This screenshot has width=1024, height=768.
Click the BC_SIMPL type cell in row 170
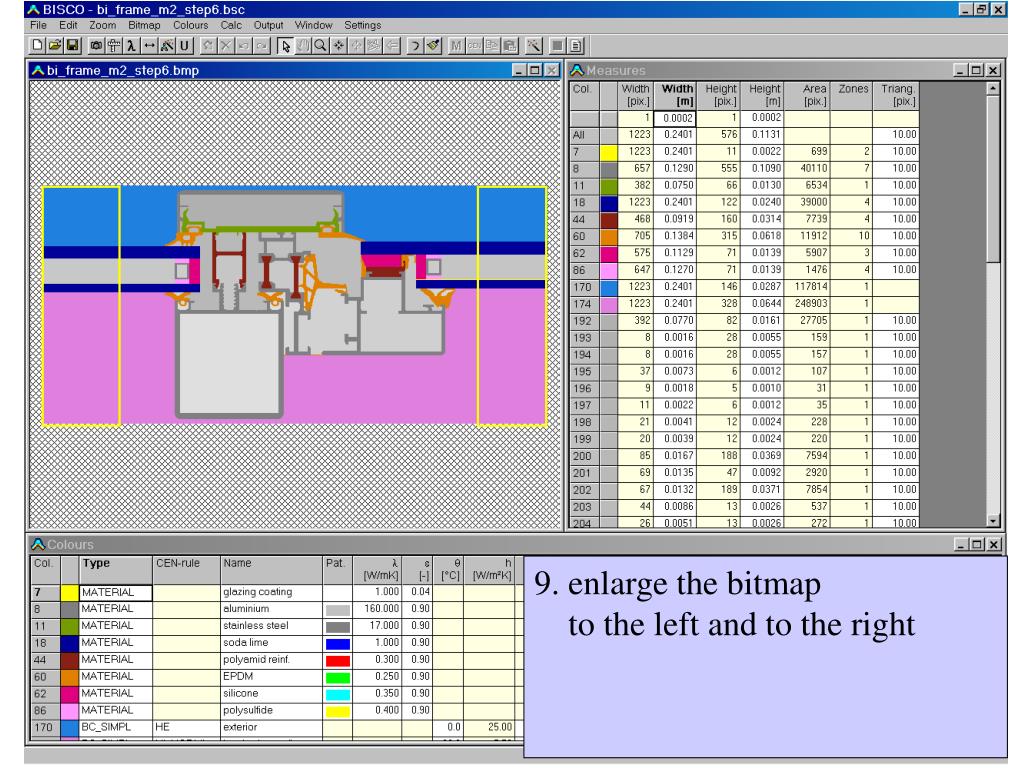point(116,728)
